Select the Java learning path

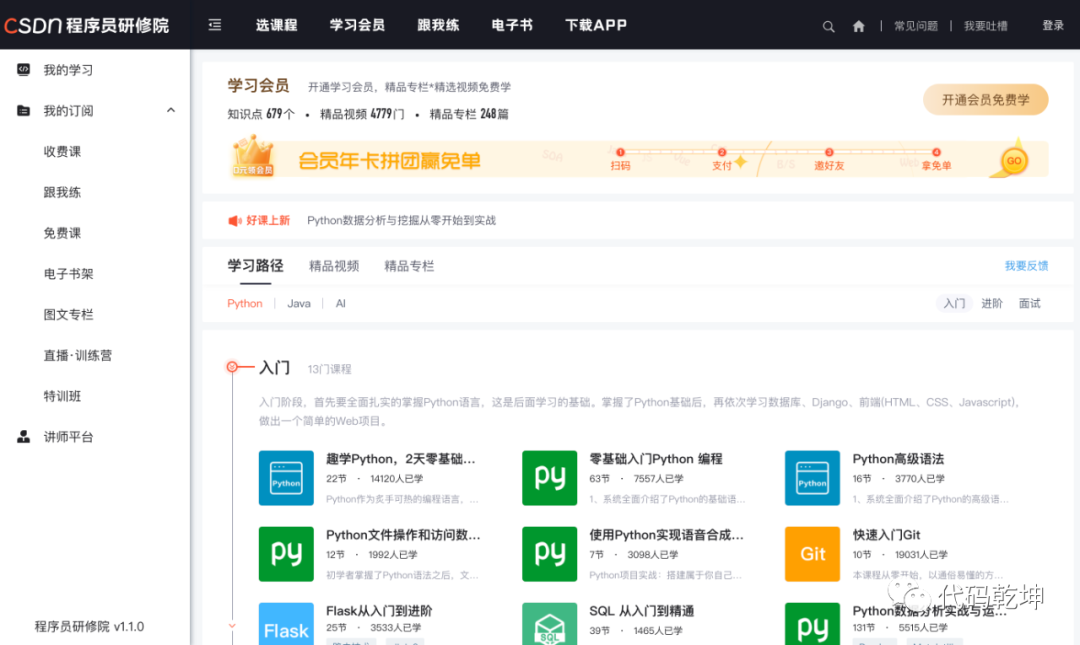tap(299, 304)
